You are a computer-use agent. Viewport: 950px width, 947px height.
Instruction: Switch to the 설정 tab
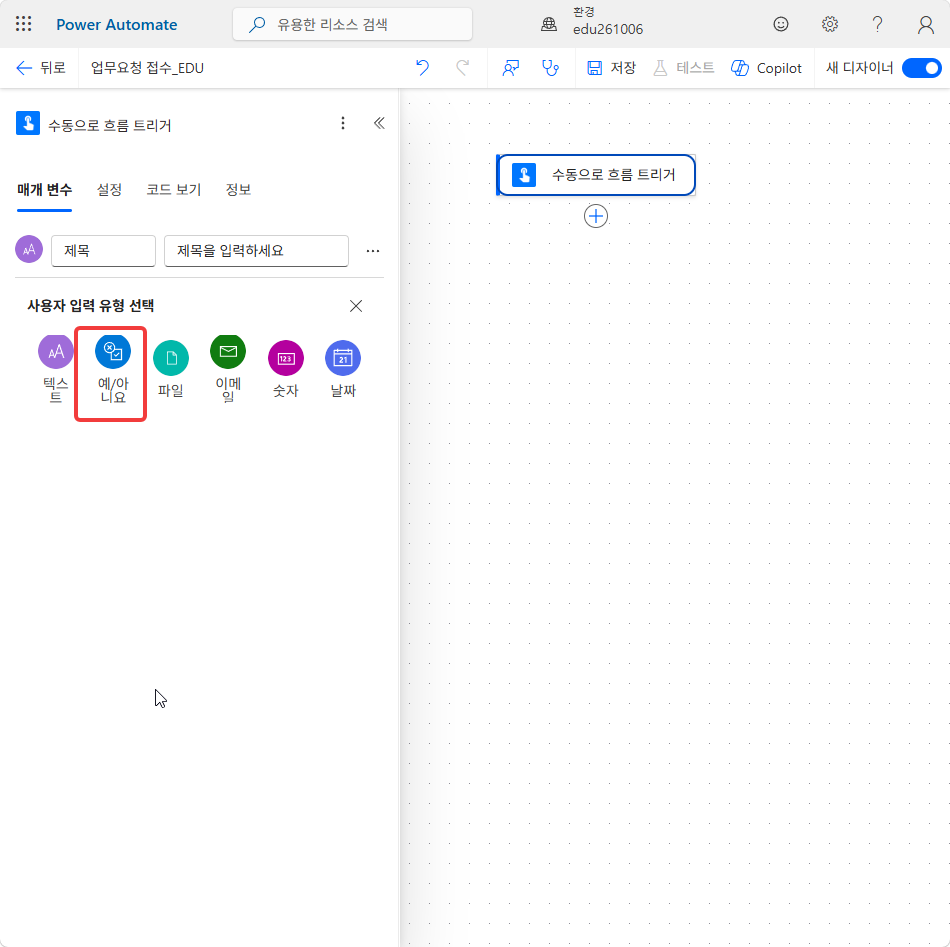[109, 190]
